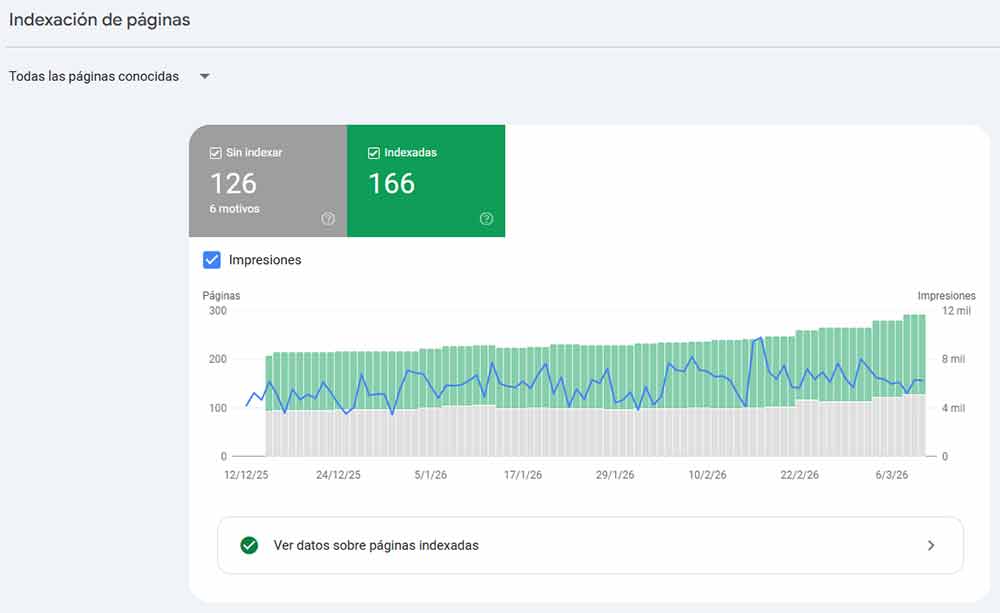Click the 6 motivos text
Image resolution: width=1000 pixels, height=613 pixels.
[x=234, y=209]
